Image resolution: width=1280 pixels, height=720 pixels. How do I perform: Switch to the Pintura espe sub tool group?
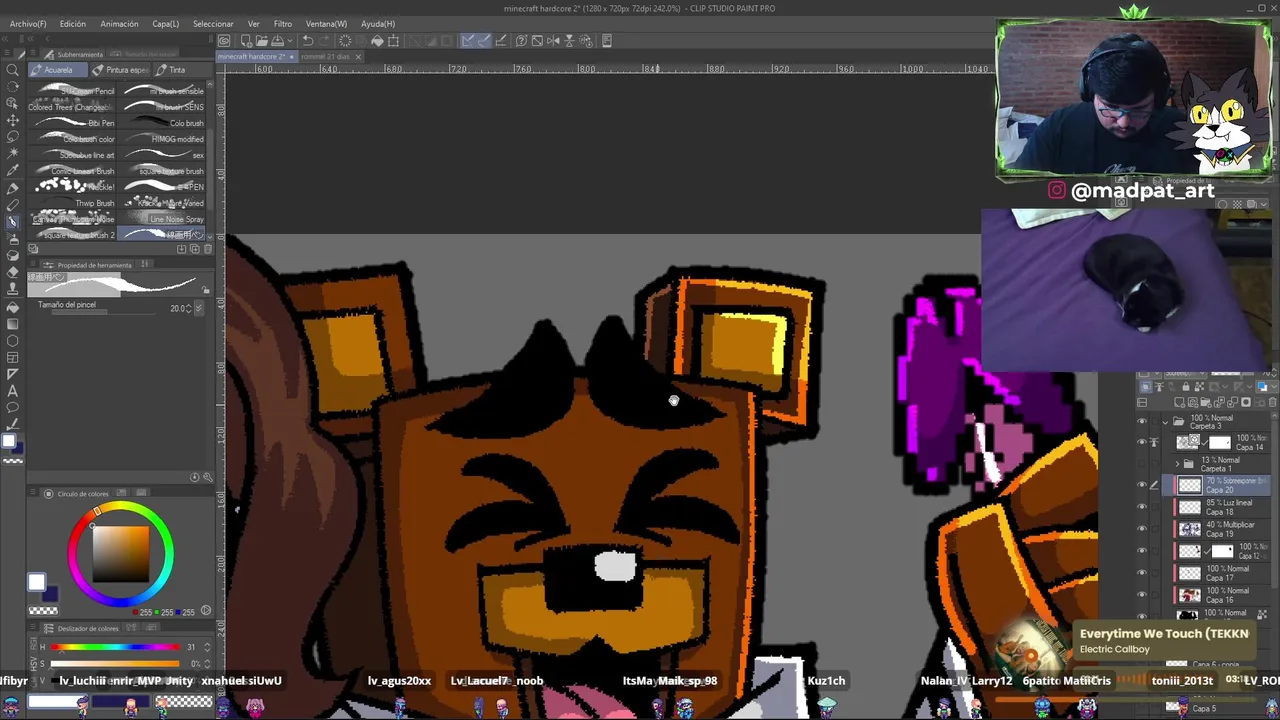coord(121,70)
